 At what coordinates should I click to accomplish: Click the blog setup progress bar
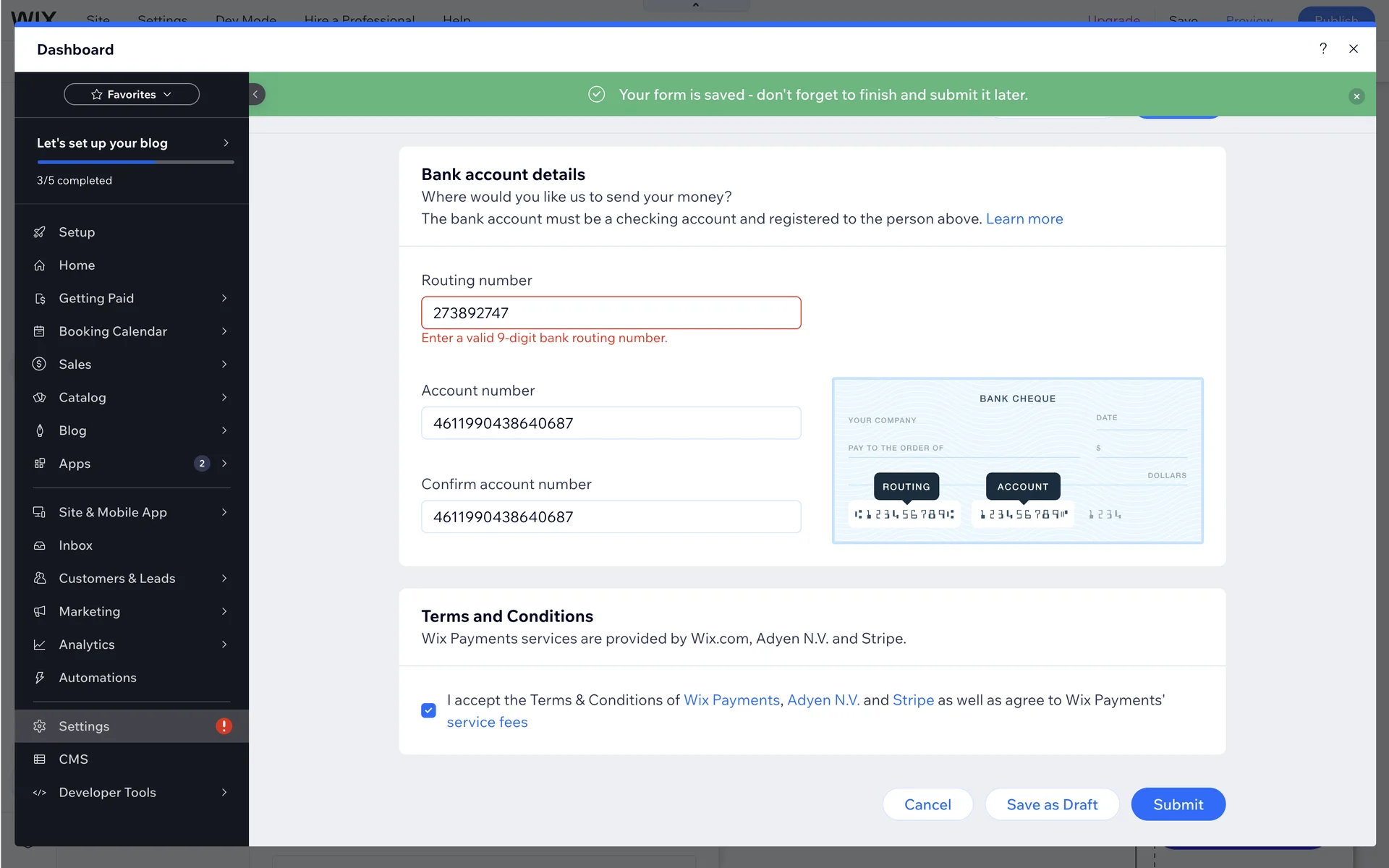(x=135, y=162)
